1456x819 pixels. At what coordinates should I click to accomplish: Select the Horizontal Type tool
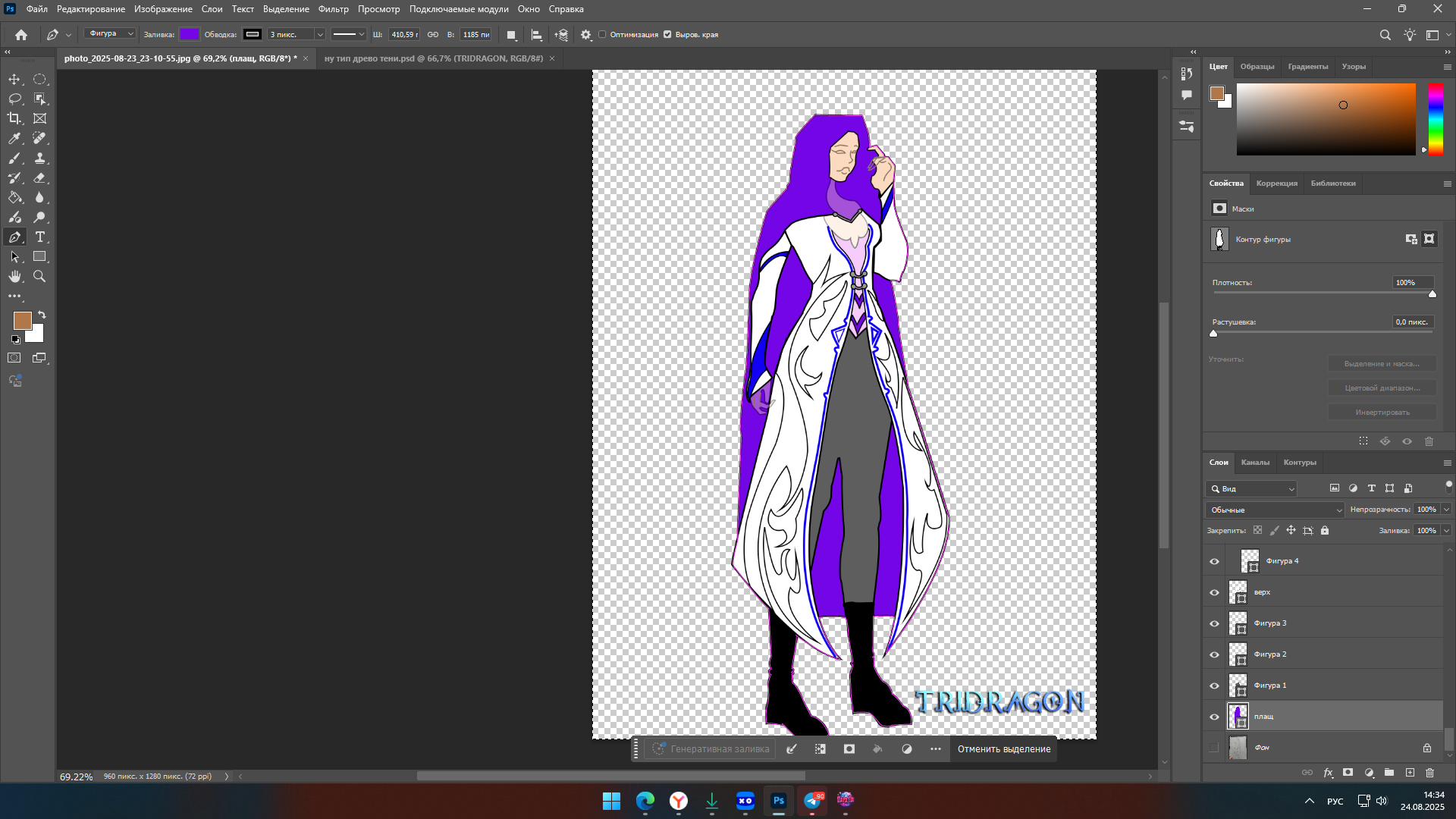[x=39, y=237]
